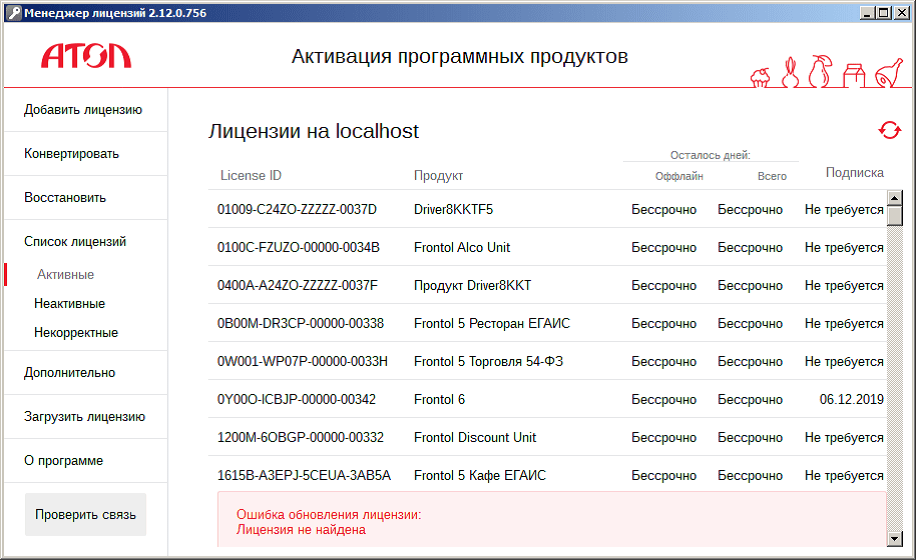Select license 0W001-WP07P-00000-0033H

[302, 361]
